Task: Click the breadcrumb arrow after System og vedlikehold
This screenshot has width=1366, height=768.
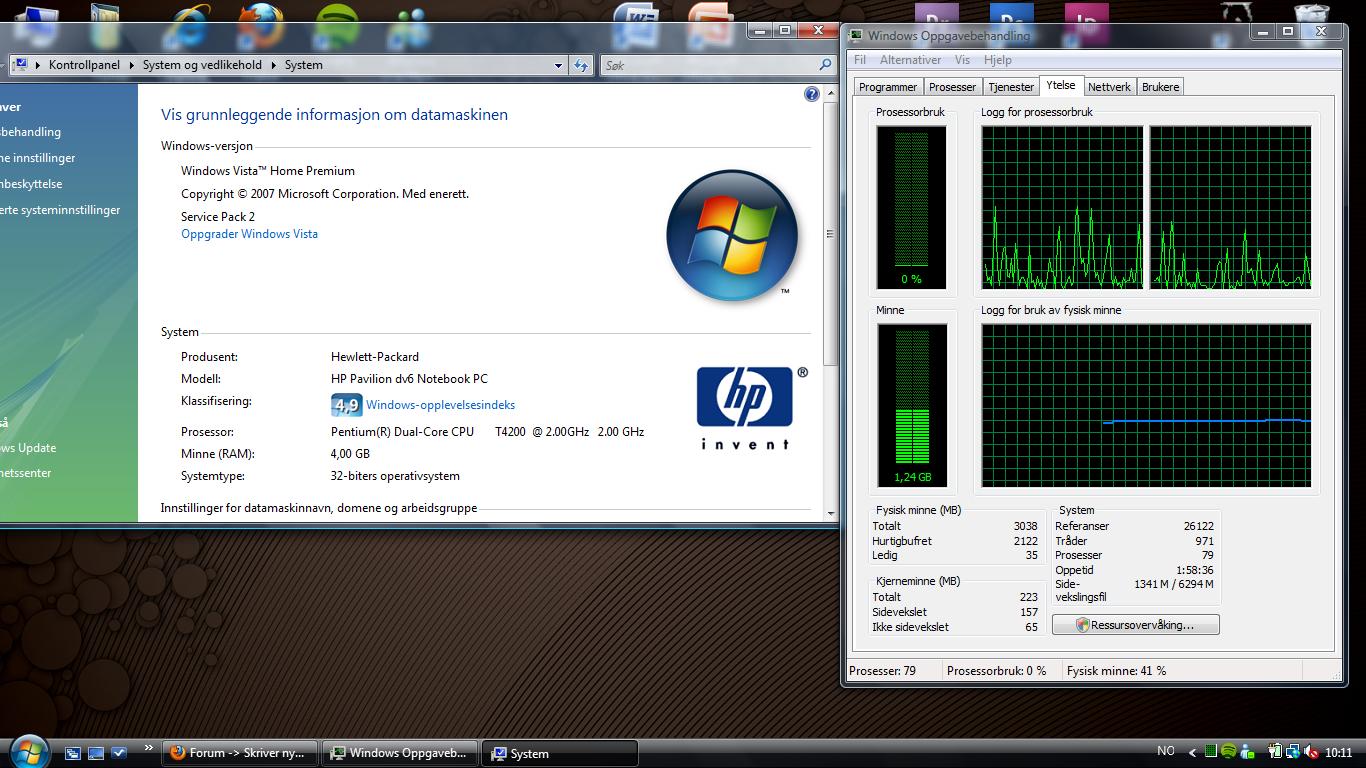Action: pyautogui.click(x=273, y=65)
